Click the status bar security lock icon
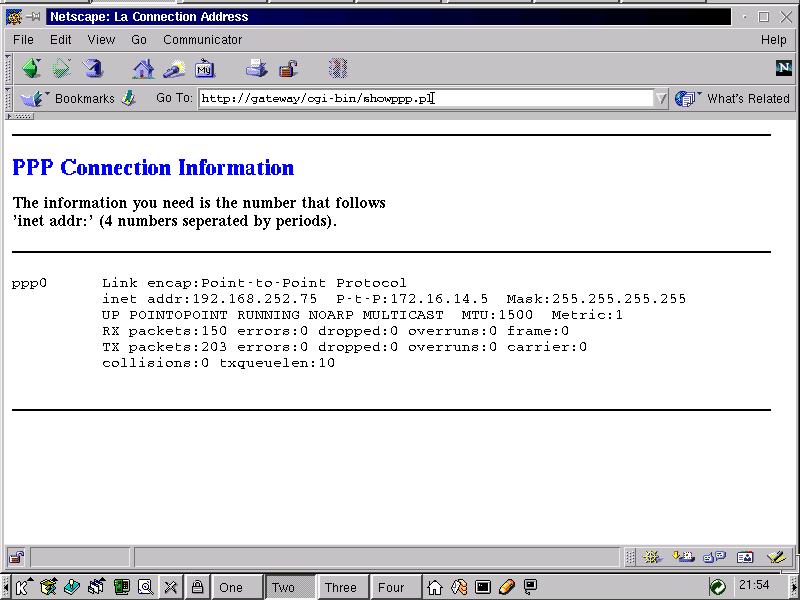Viewport: 800px width, 600px height. pyautogui.click(x=16, y=557)
